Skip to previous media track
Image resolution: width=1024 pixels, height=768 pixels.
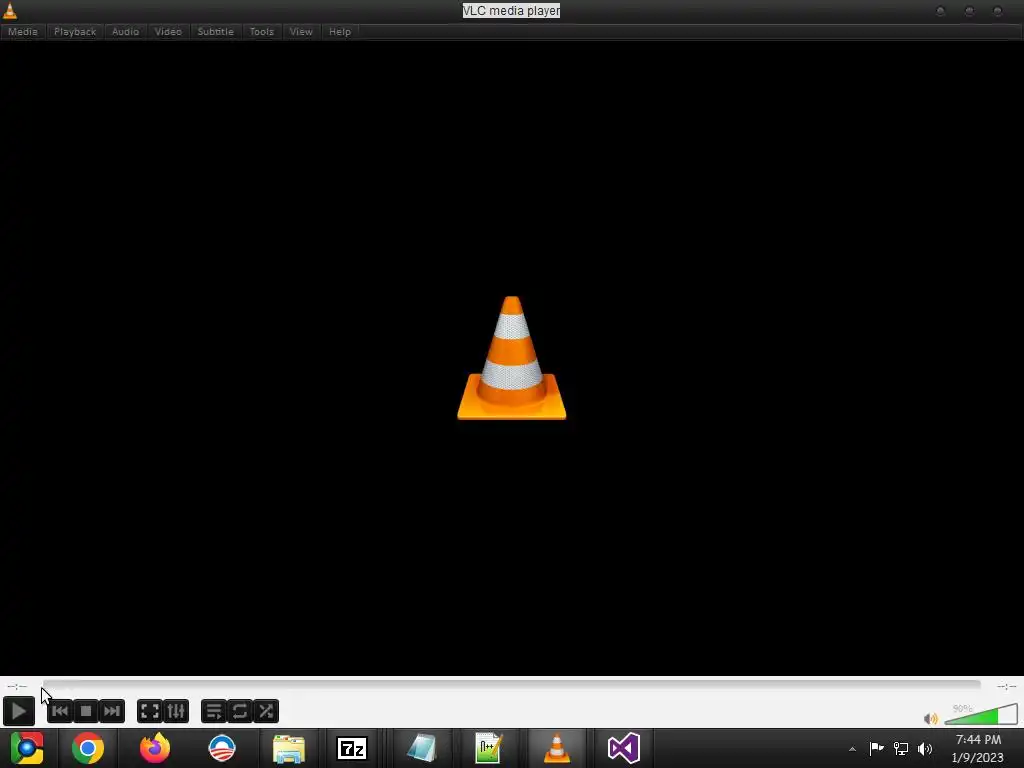tap(60, 711)
